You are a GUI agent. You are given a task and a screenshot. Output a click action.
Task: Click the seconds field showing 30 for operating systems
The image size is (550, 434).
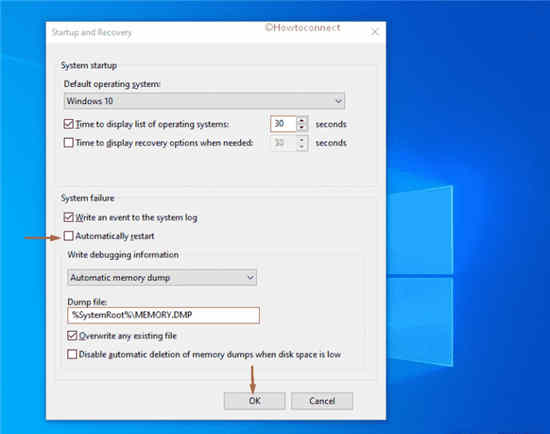(x=283, y=124)
